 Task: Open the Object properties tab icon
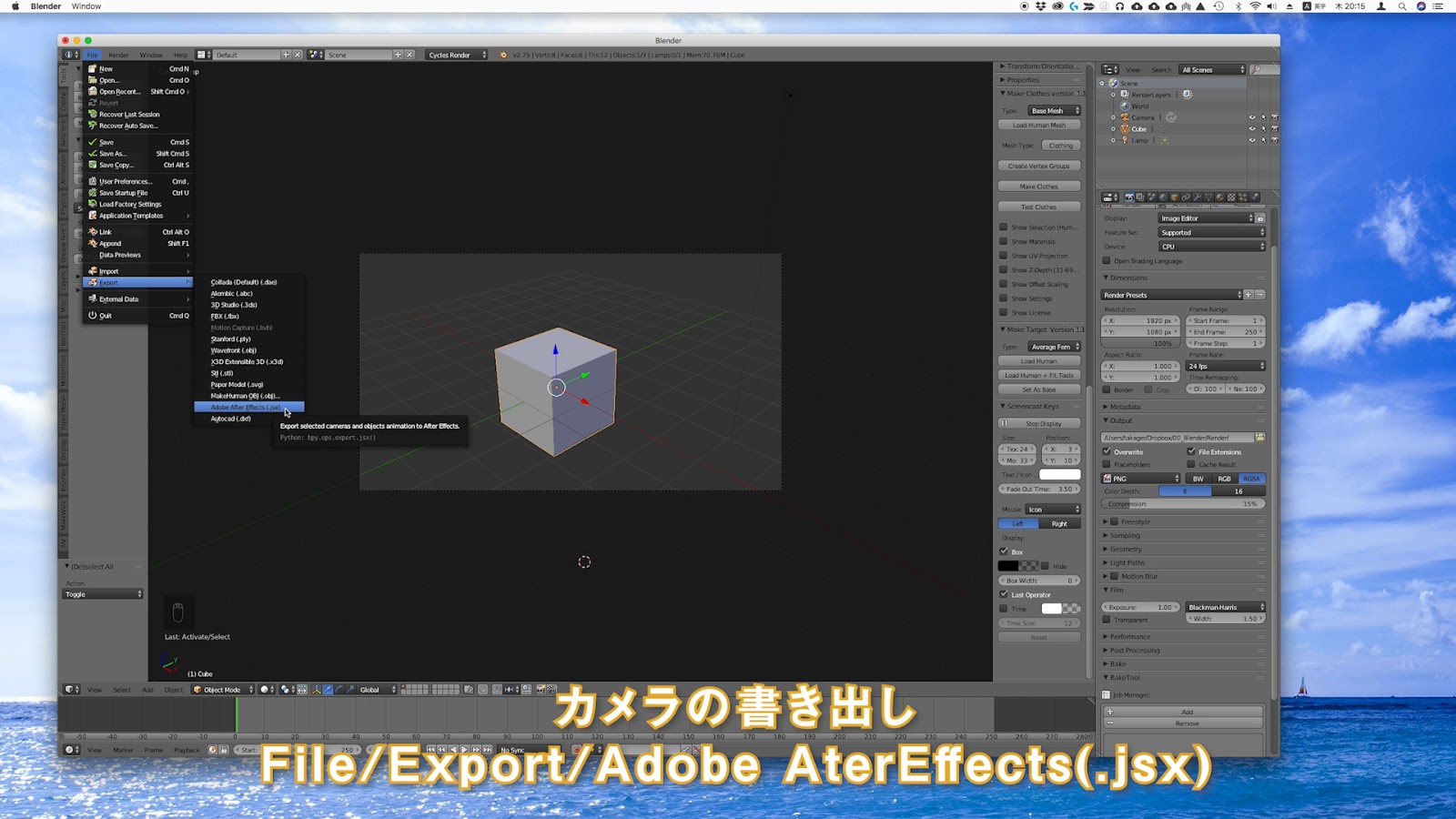pyautogui.click(x=1175, y=197)
